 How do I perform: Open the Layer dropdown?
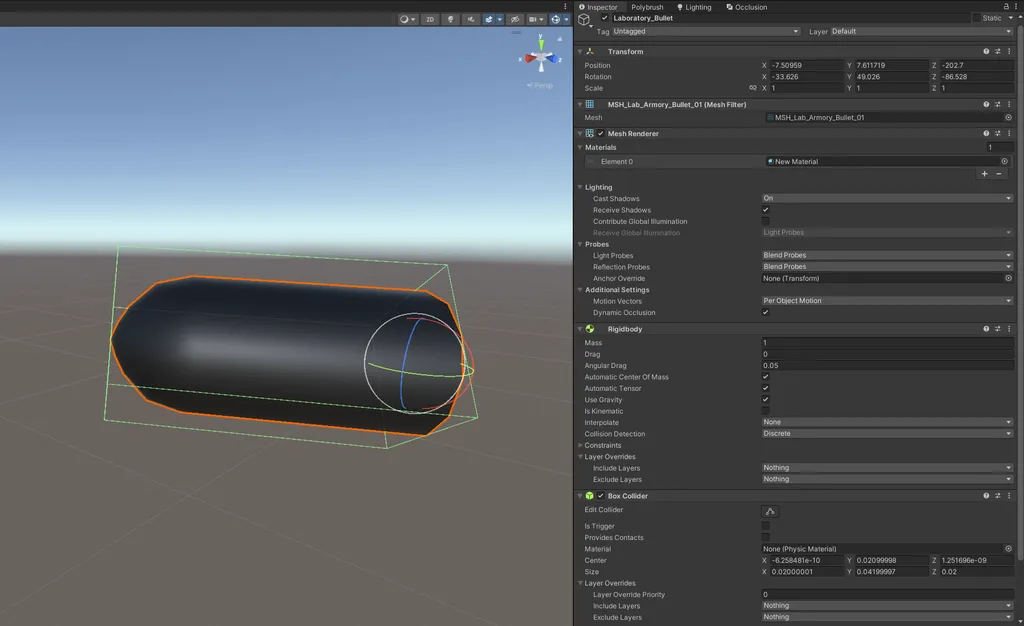(921, 31)
